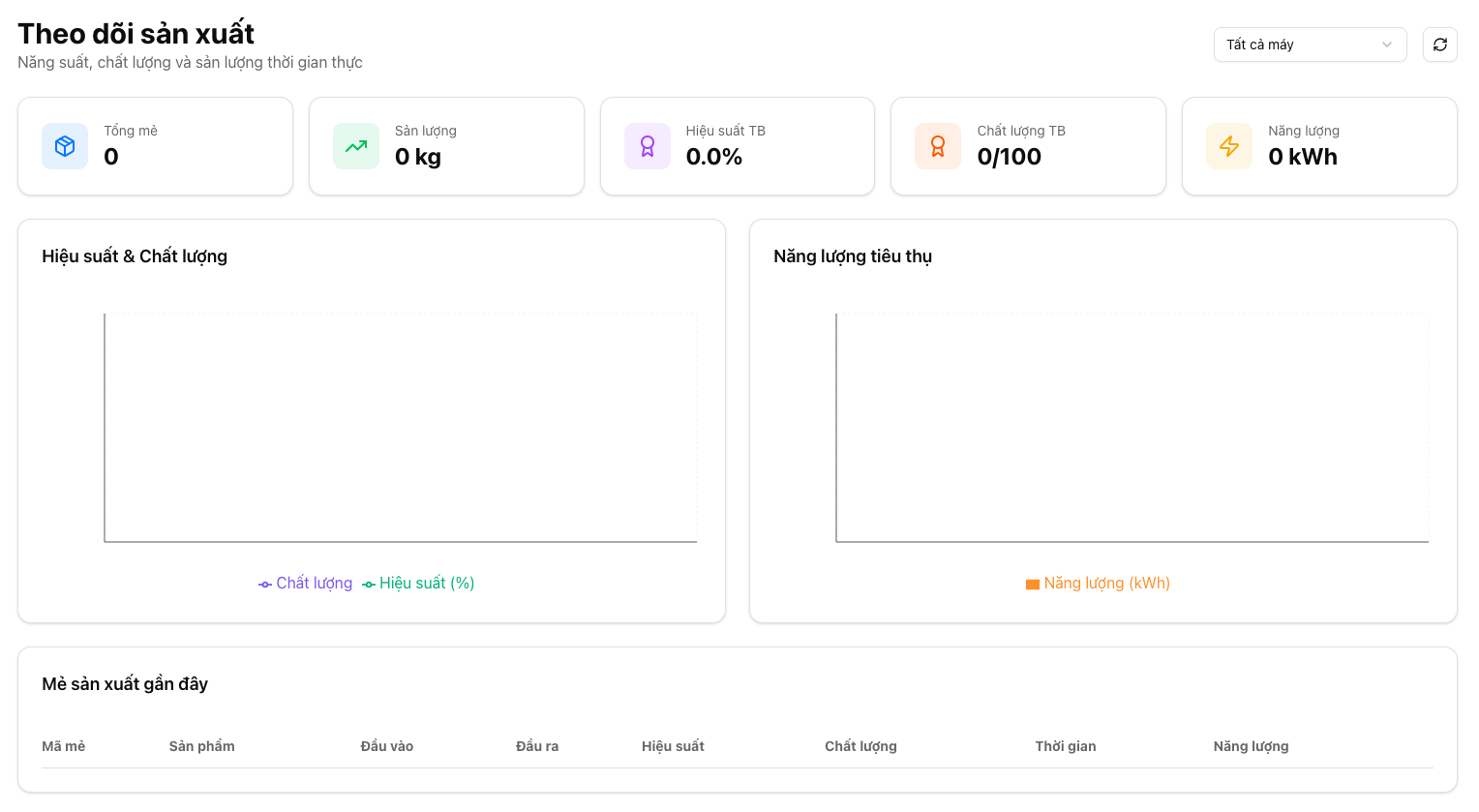
Task: Click the Sản phẩm column header
Action: pos(201,746)
